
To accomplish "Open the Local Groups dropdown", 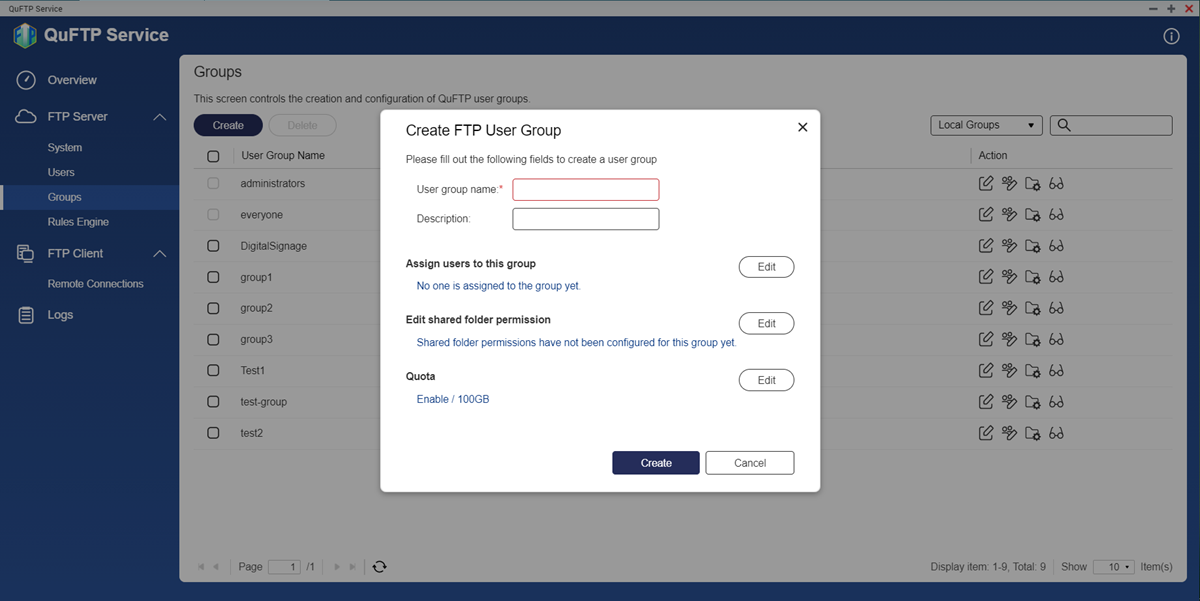I will click(985, 125).
